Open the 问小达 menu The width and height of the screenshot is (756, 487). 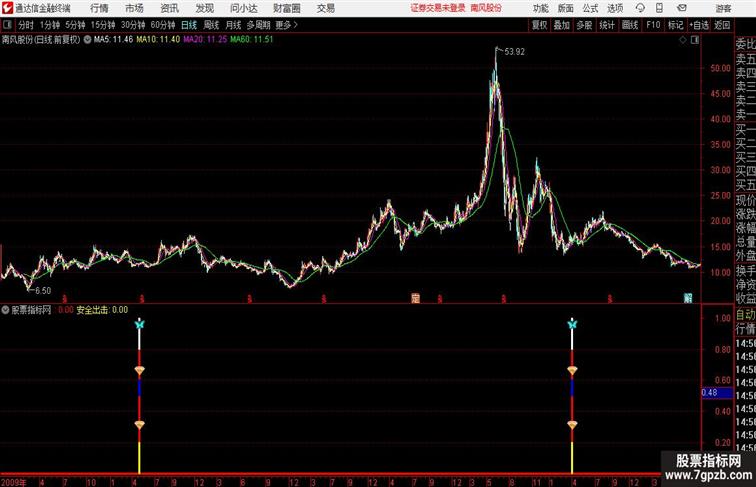pyautogui.click(x=243, y=8)
